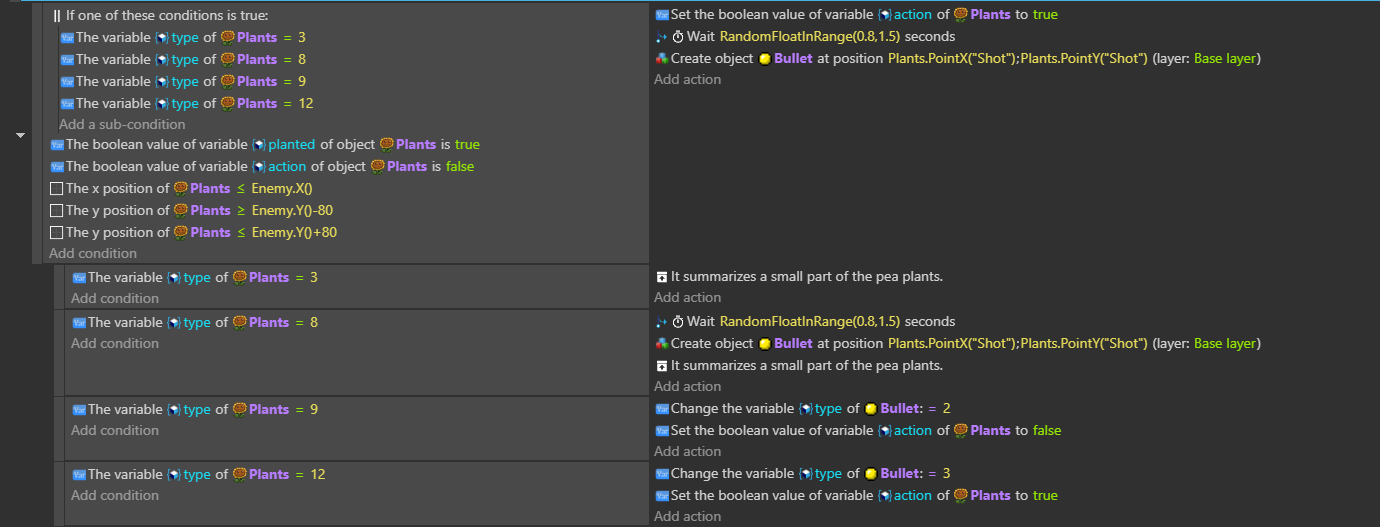Screen dimensions: 1380x527
Task: Click the 'action' variable name in the 'is false' condition
Action: [287, 167]
